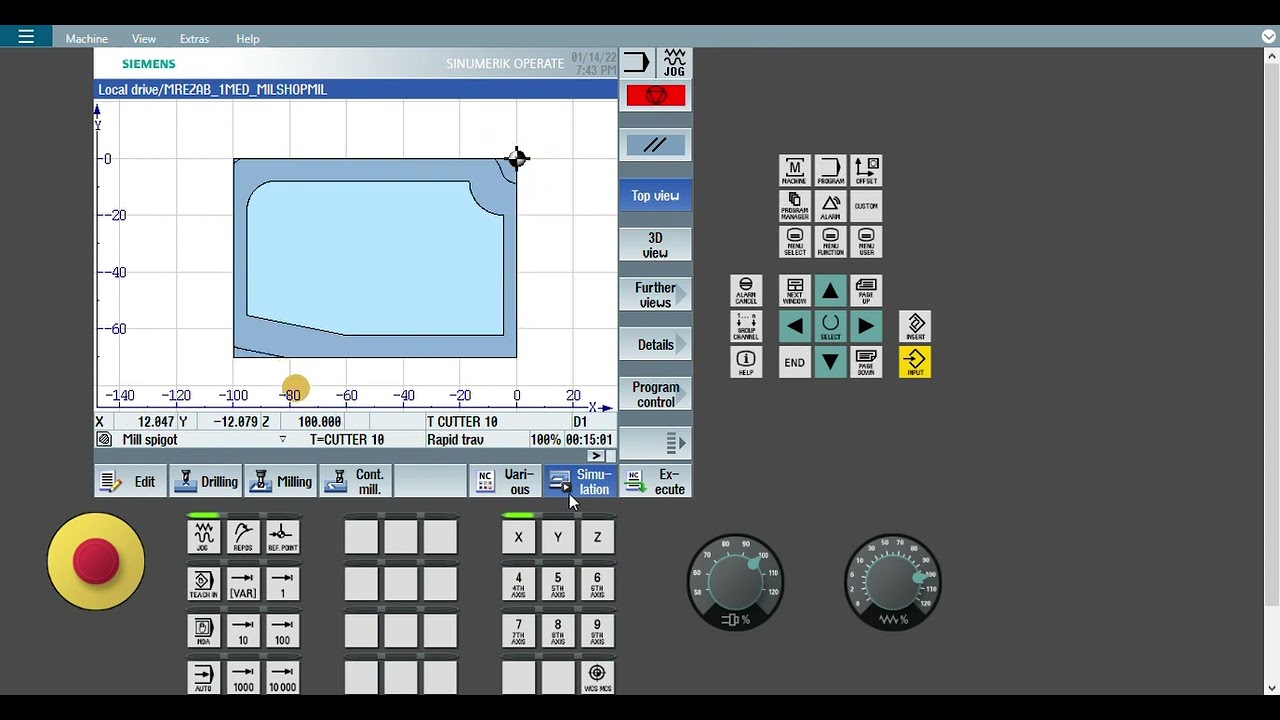Select the X axis key
1280x720 pixels.
[x=518, y=537]
